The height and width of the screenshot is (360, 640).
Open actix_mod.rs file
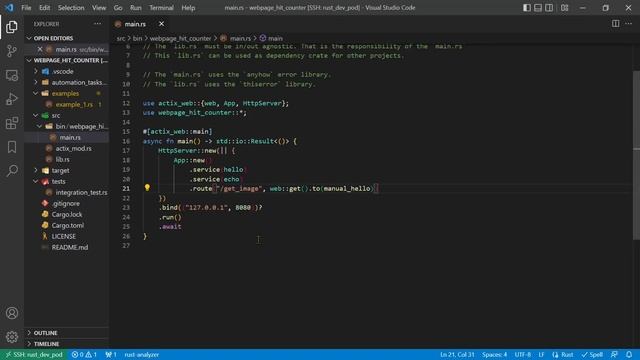tap(73, 149)
